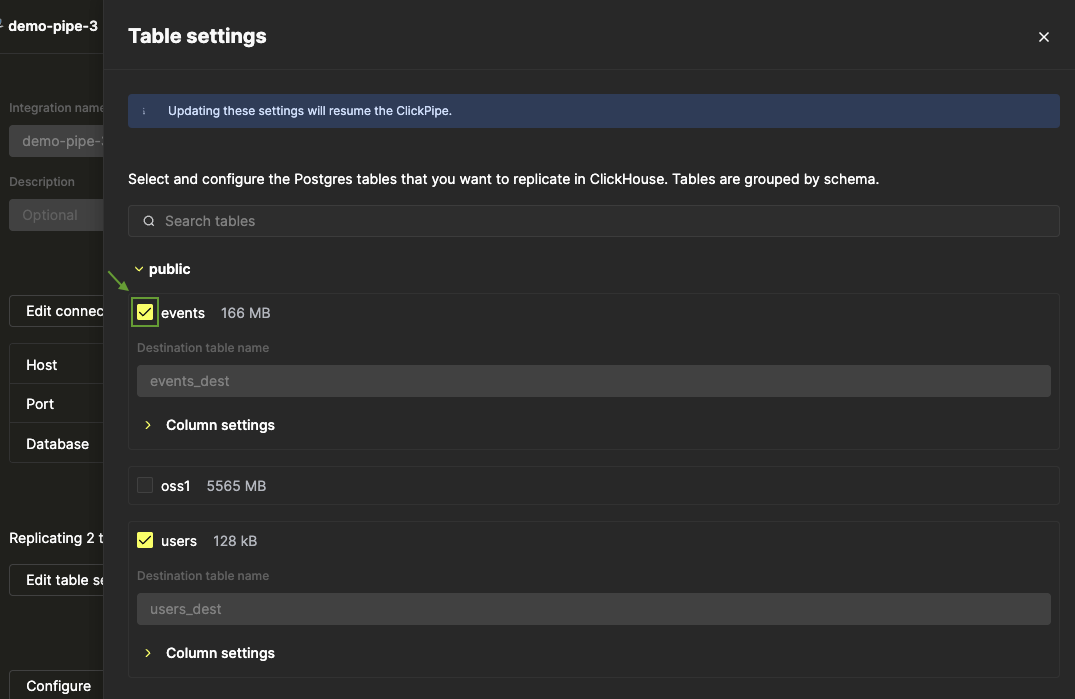Click the demo-pipe-3 title in background

[x=53, y=26]
